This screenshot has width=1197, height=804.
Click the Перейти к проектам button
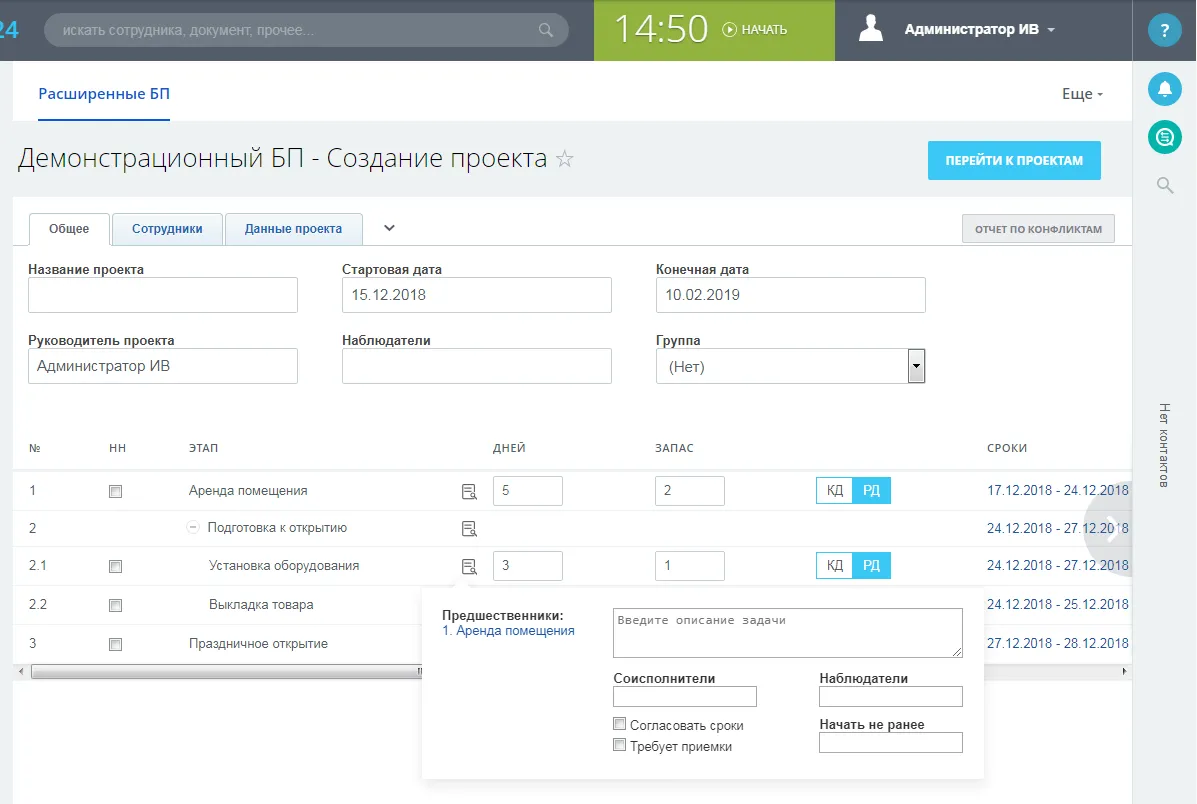coord(1013,160)
